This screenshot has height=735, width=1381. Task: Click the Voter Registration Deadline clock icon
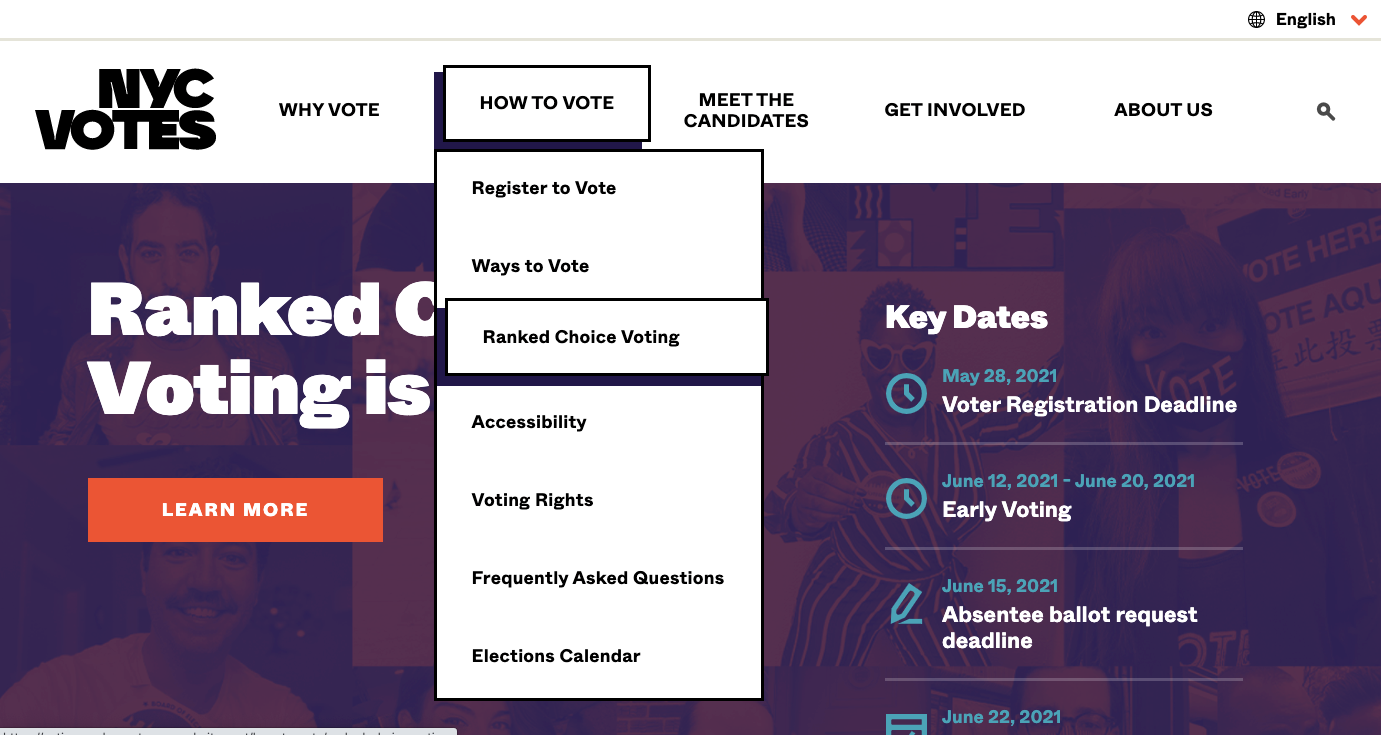(907, 393)
